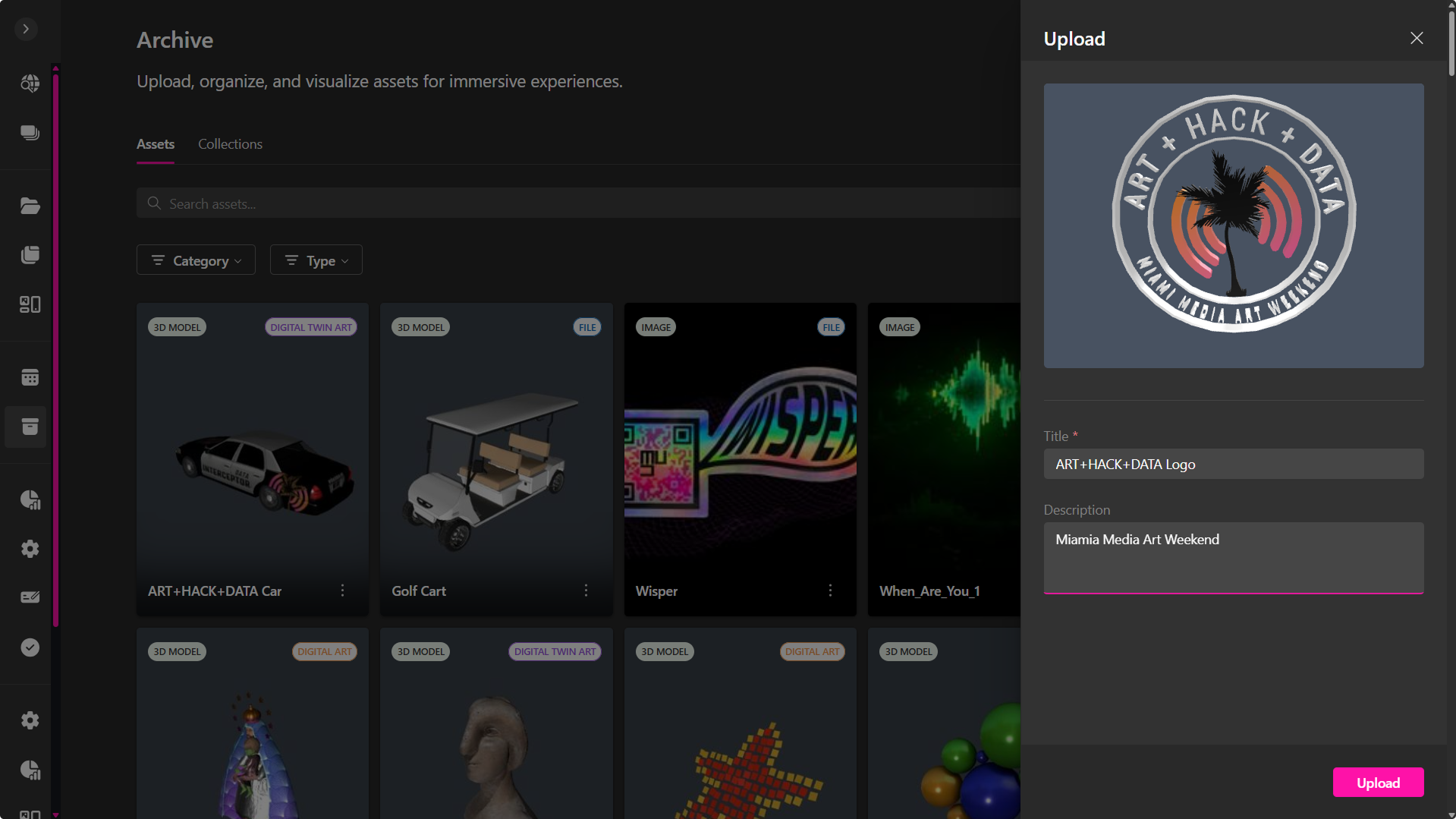Open options menu for ART+HACK+DATA Car
This screenshot has height=819, width=1456.
[342, 591]
